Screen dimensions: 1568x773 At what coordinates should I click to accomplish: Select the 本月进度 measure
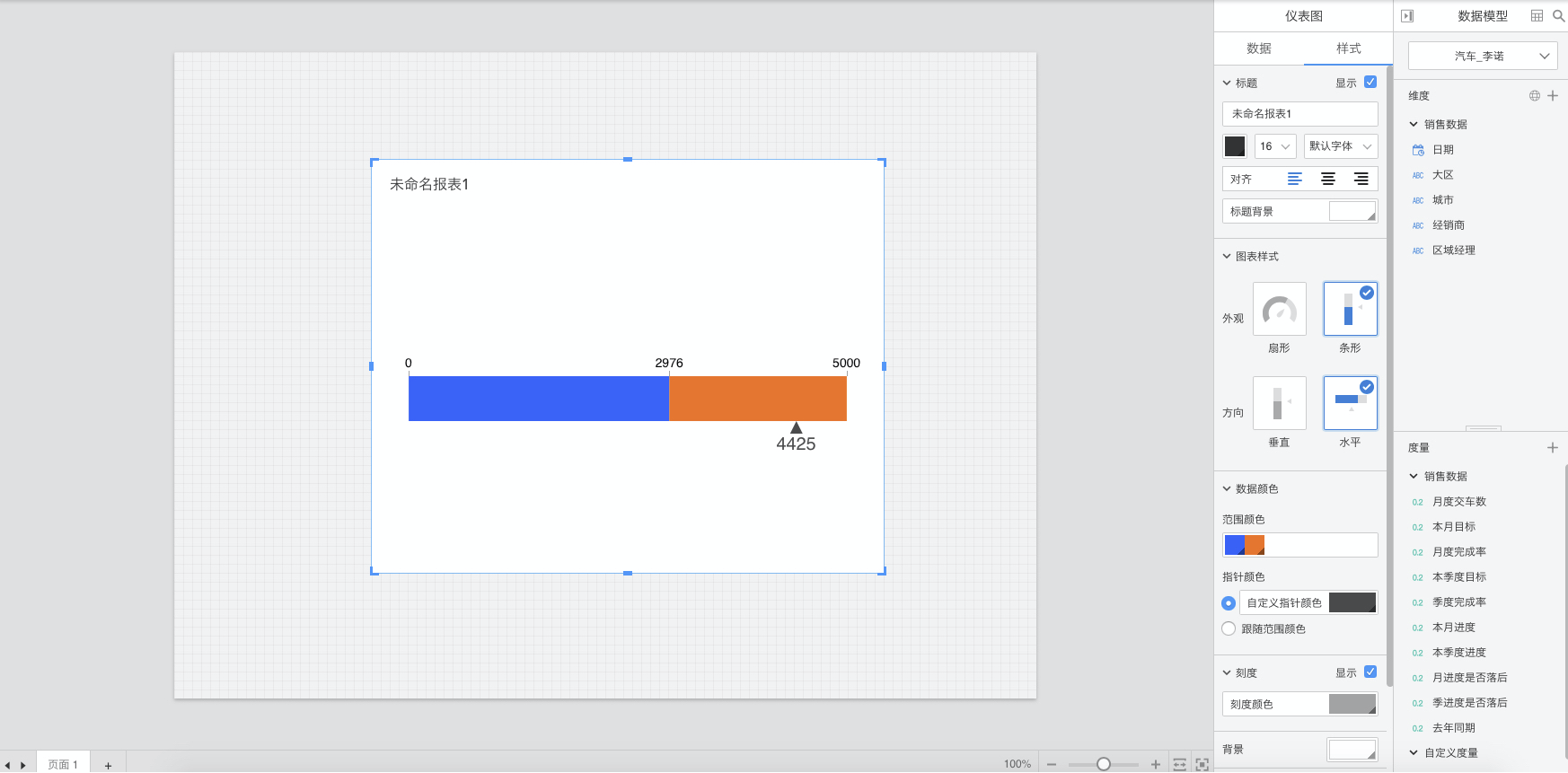click(1454, 628)
